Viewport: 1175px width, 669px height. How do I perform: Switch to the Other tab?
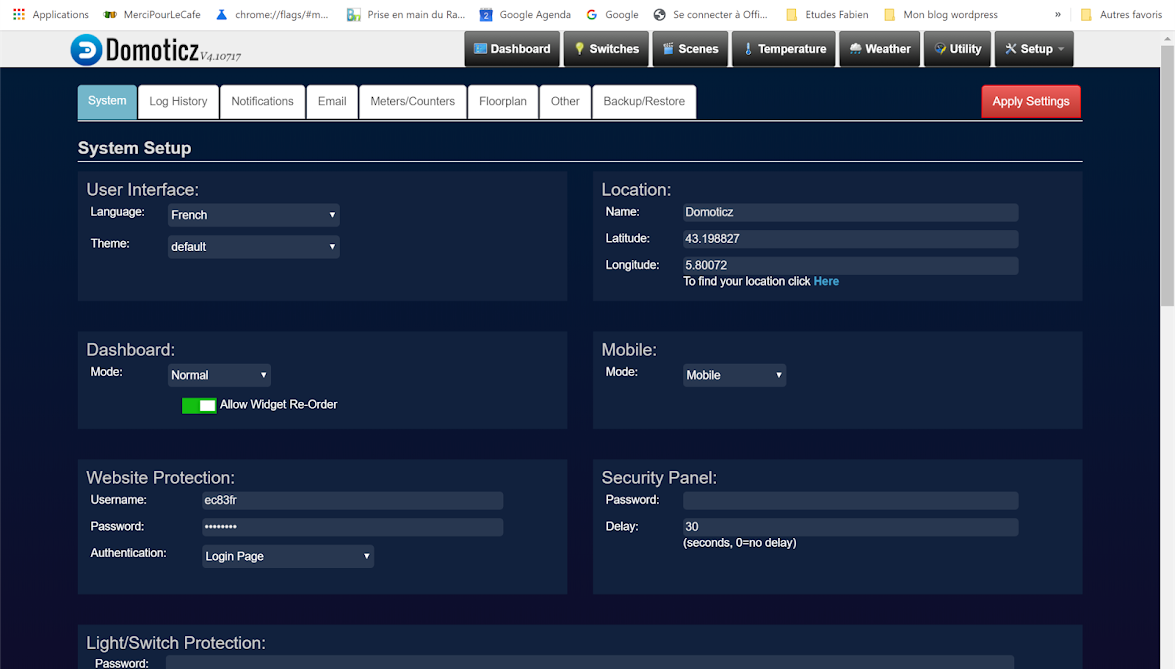pyautogui.click(x=565, y=102)
